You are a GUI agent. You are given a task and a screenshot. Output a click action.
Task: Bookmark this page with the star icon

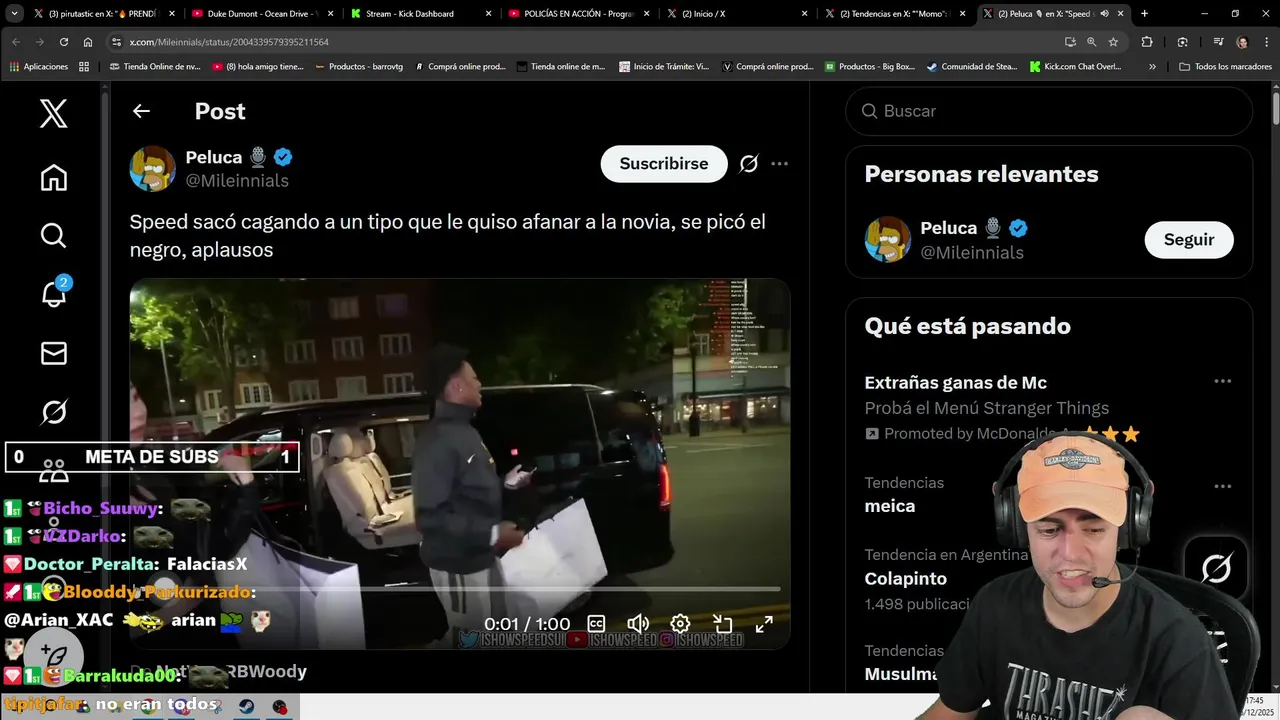pos(1113,42)
